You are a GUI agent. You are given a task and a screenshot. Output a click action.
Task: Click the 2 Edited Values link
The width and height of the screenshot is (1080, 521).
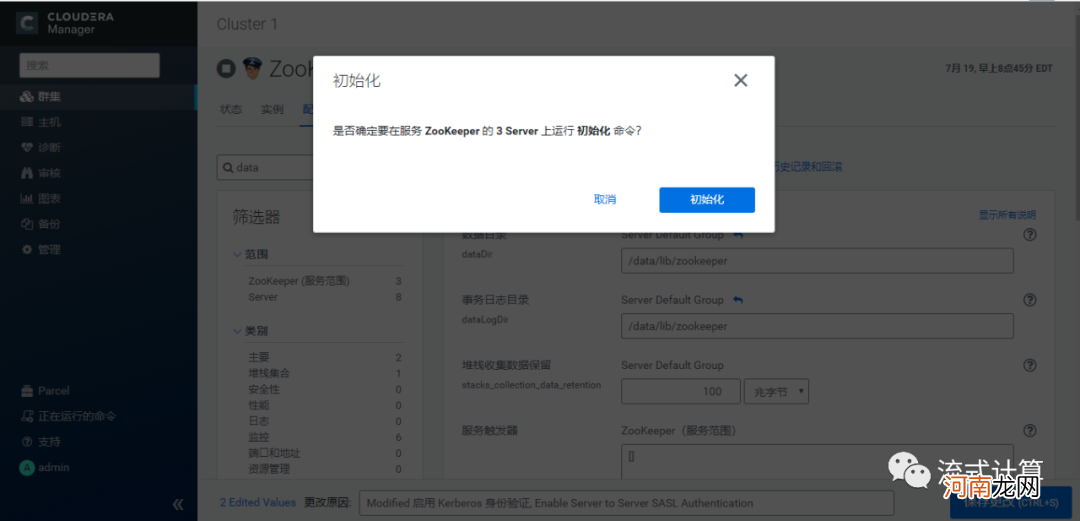(258, 502)
